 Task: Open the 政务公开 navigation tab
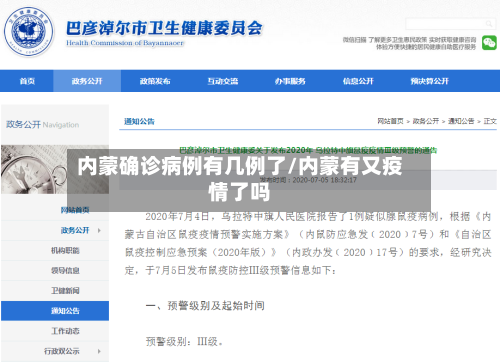tap(87, 81)
